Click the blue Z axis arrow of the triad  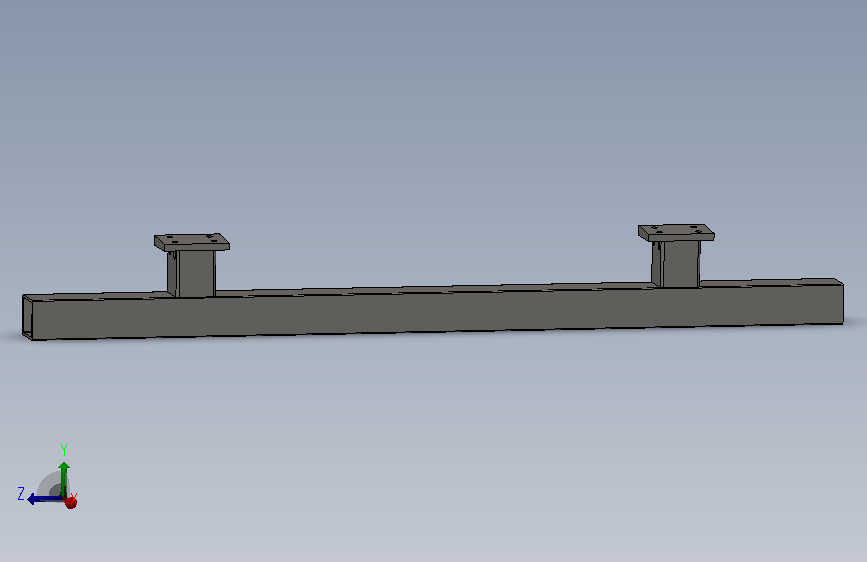pyautogui.click(x=44, y=499)
